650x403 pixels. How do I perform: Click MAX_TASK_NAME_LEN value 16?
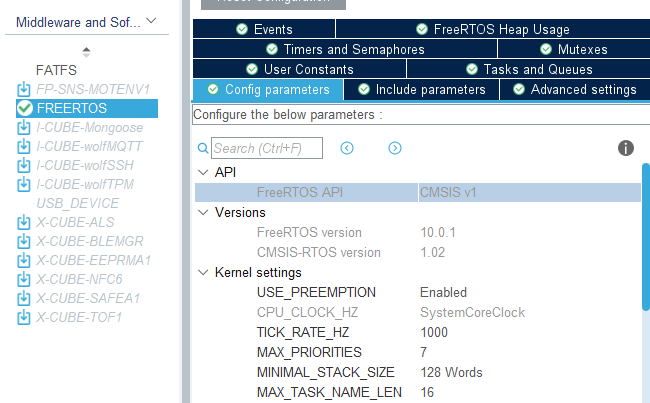(x=427, y=392)
